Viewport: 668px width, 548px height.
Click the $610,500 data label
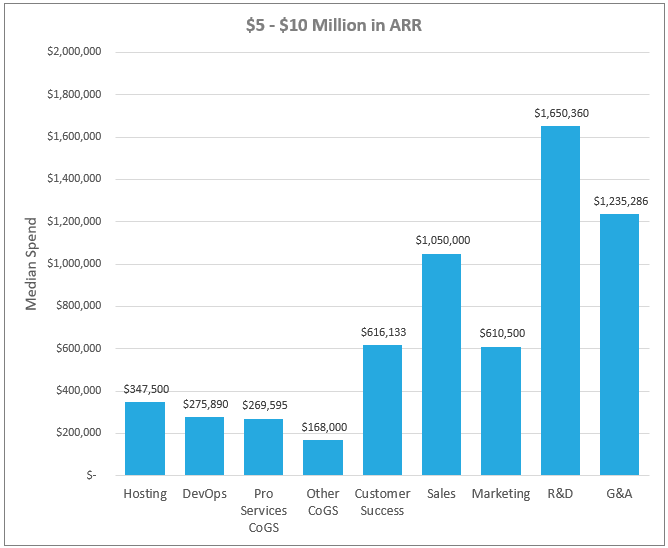502,333
